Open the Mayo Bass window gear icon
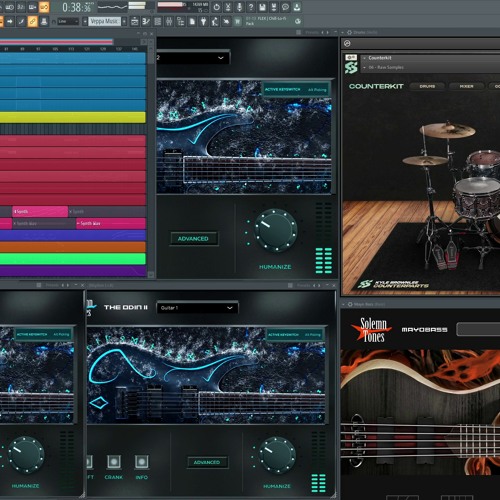The image size is (500, 500). tap(350, 304)
